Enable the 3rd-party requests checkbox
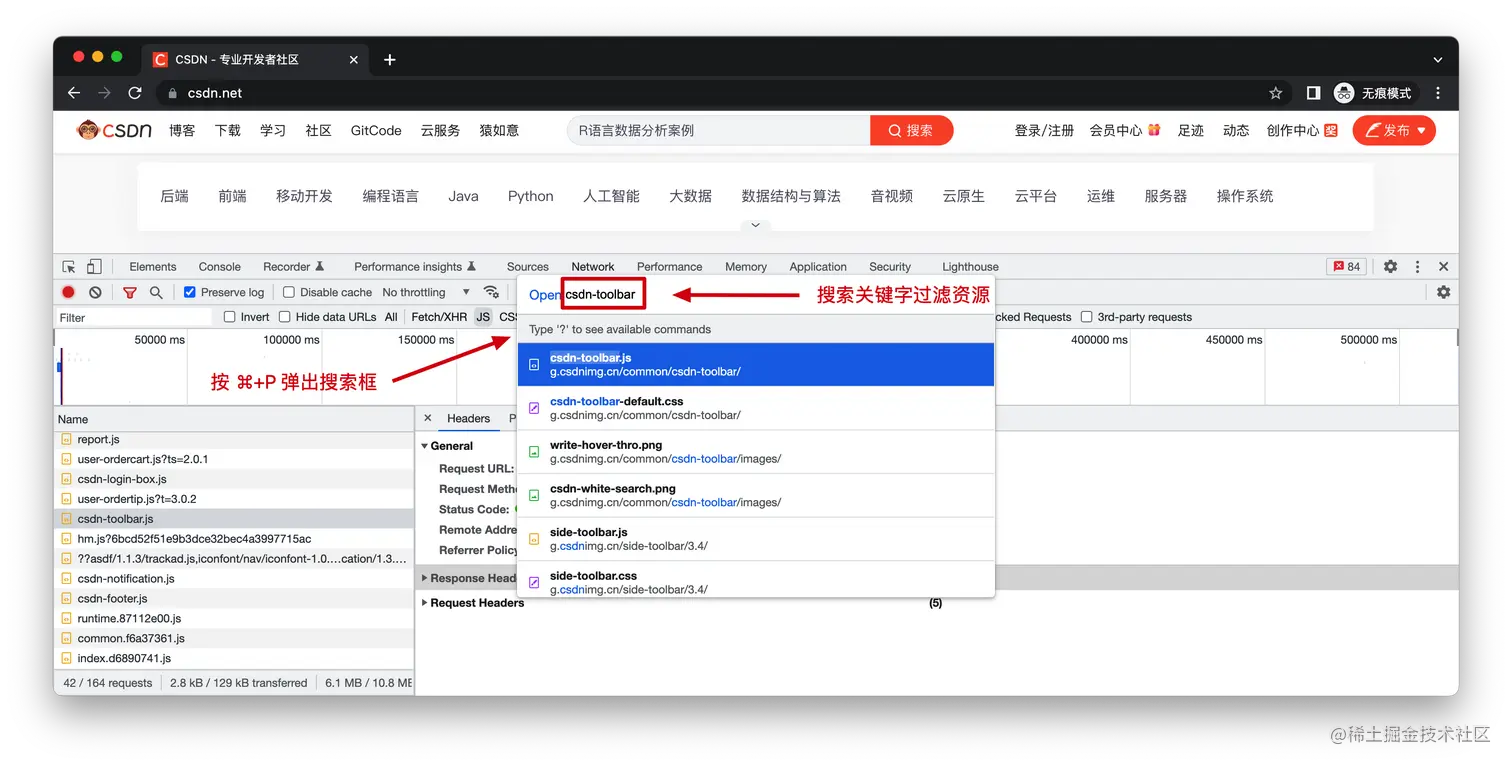 tap(1087, 317)
